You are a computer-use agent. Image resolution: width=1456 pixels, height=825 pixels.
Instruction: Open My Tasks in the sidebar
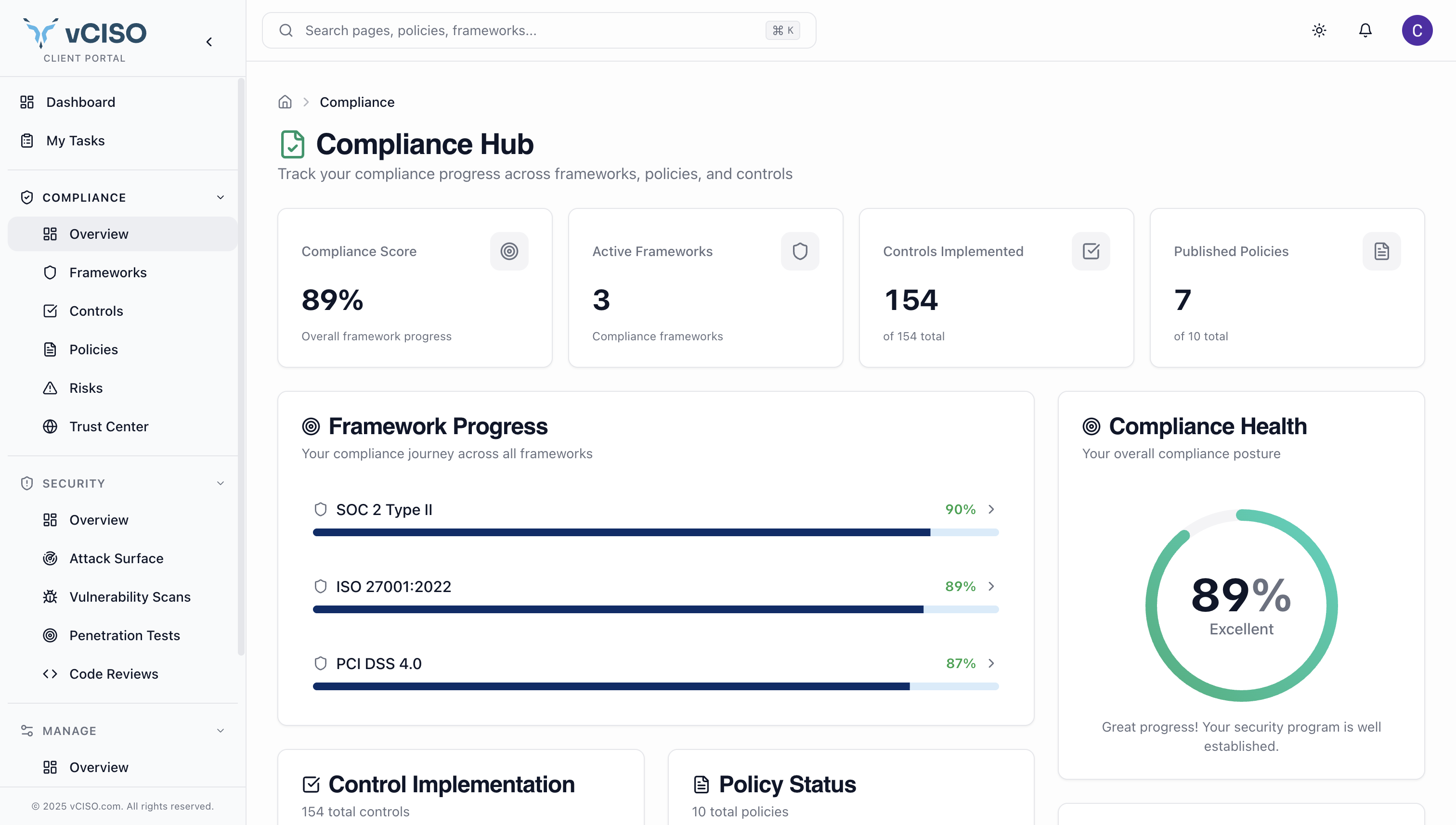[x=122, y=141]
